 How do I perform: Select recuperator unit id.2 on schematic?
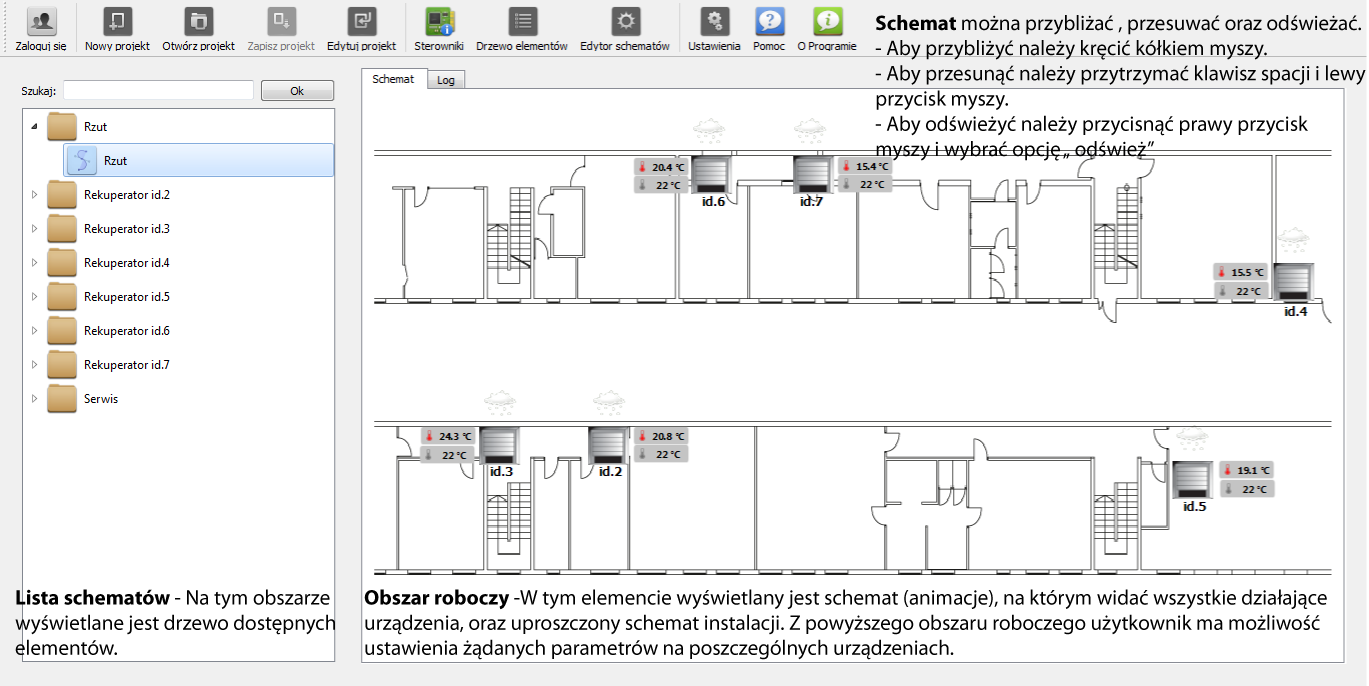(609, 446)
